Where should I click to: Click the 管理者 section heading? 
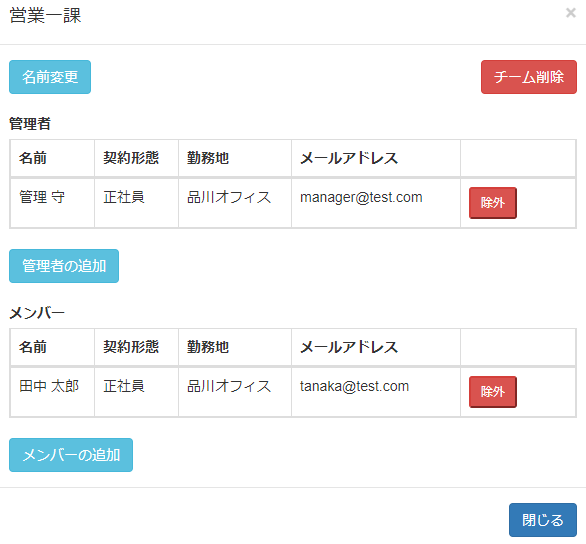30,124
